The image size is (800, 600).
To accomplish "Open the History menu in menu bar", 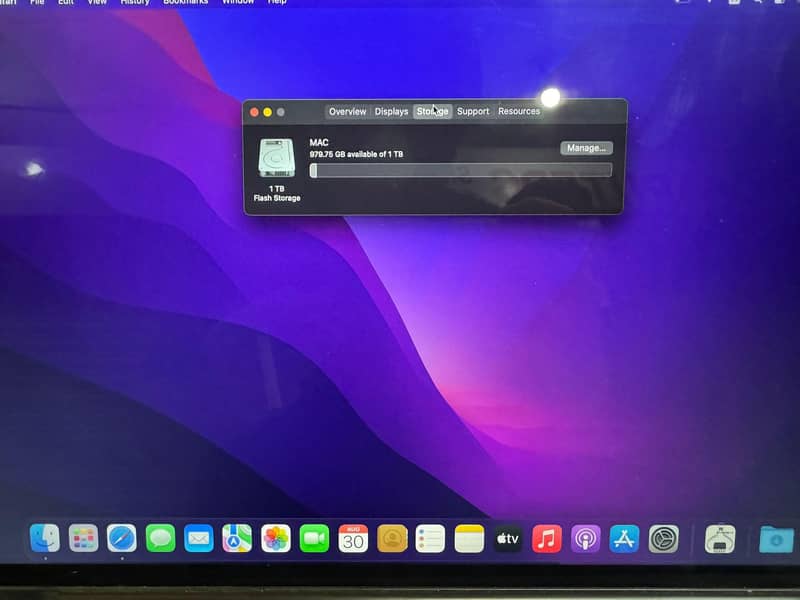I will pyautogui.click(x=135, y=2).
